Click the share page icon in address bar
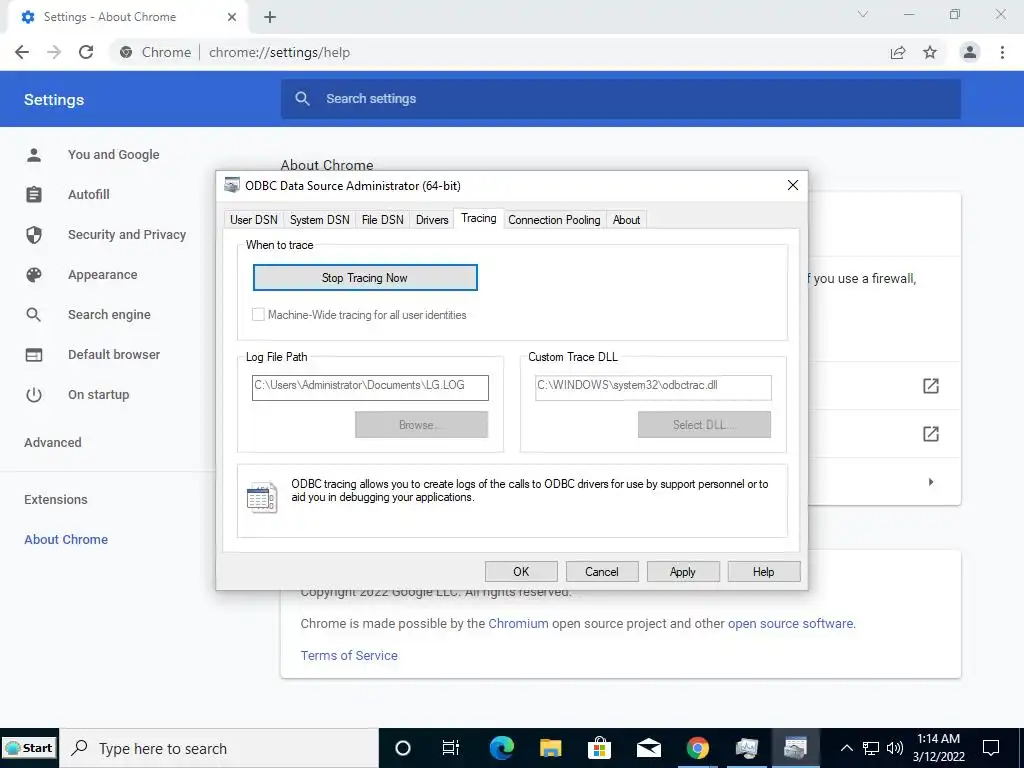 898,52
